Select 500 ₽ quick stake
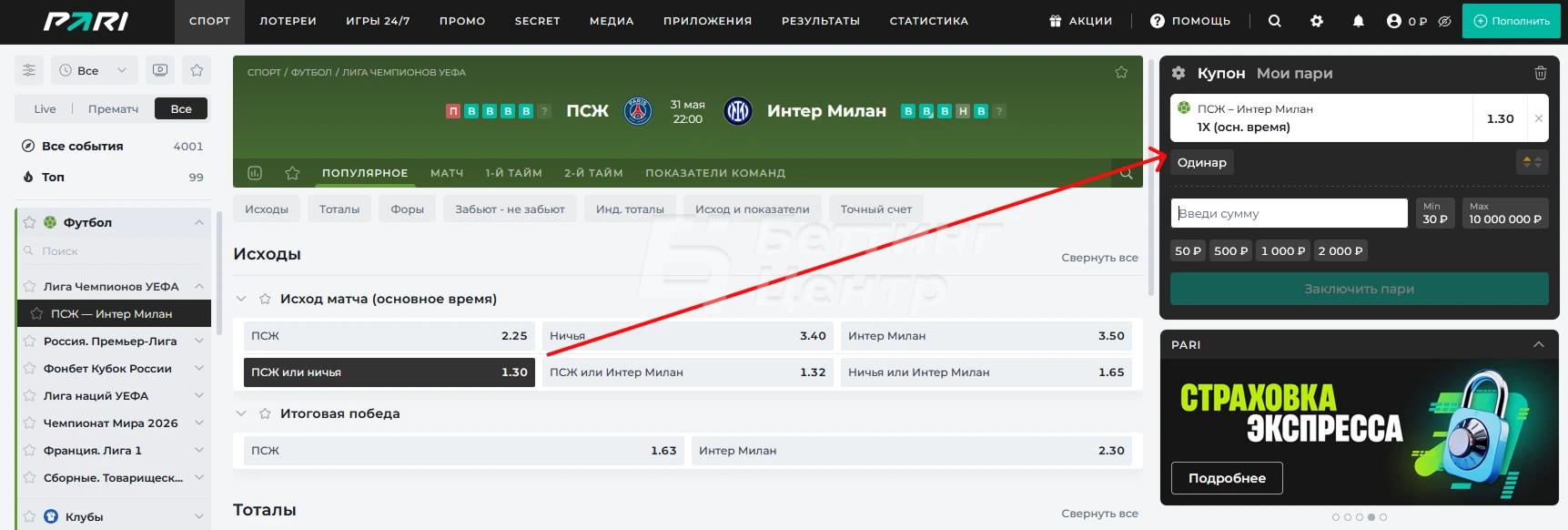Image resolution: width=1568 pixels, height=530 pixels. [x=1230, y=250]
